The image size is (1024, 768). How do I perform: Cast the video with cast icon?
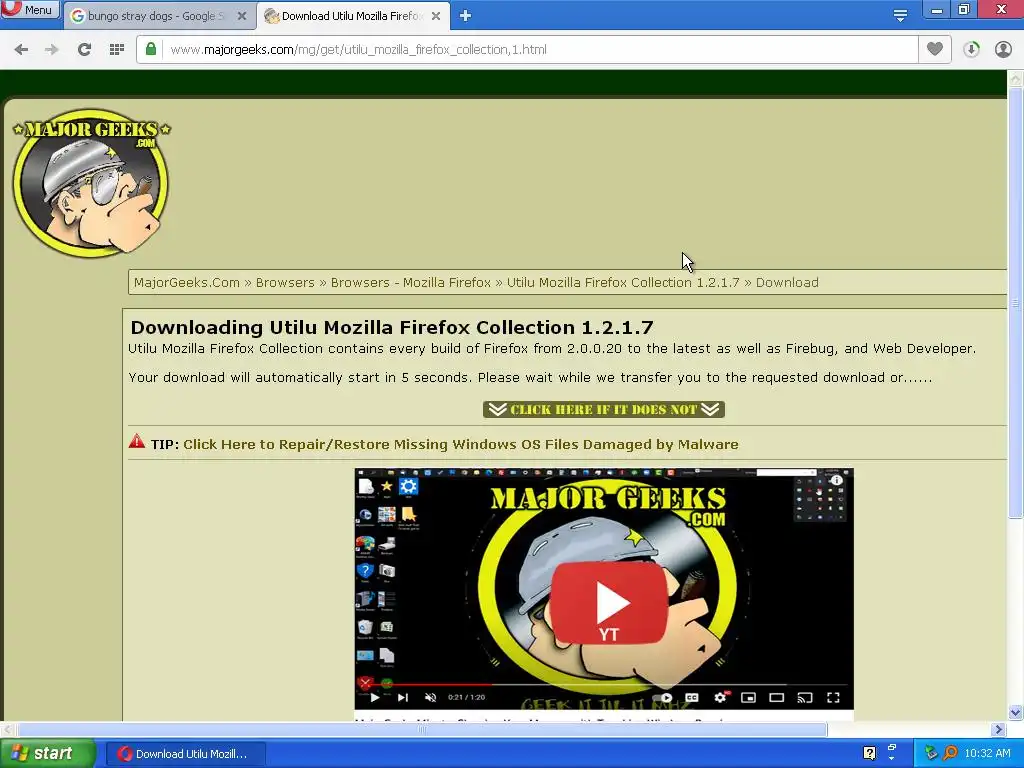coord(805,697)
